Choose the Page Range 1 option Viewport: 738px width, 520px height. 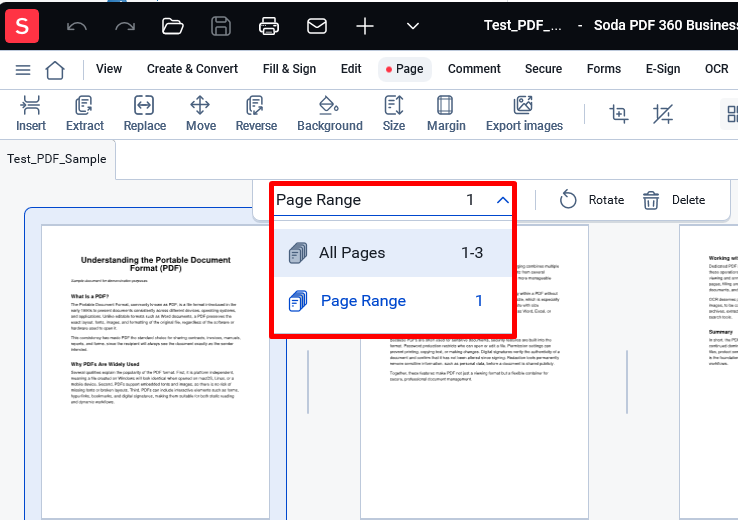pos(393,301)
